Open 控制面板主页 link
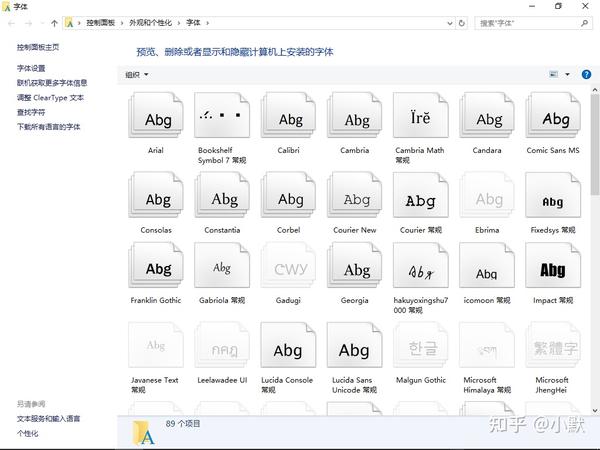Image resolution: width=600 pixels, height=450 pixels. point(38,47)
